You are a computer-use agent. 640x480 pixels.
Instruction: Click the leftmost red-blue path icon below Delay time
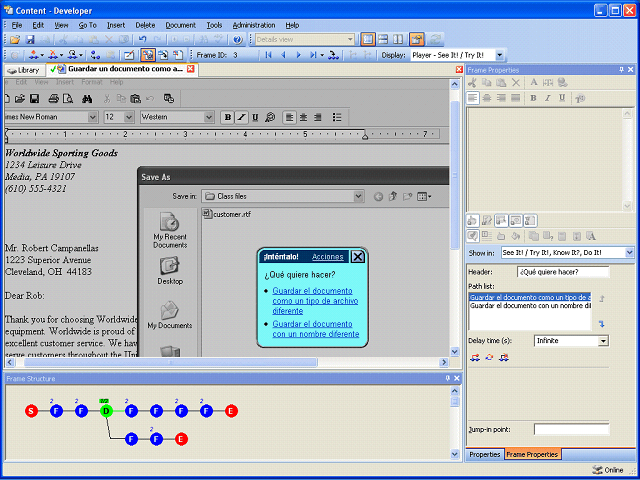[475, 358]
